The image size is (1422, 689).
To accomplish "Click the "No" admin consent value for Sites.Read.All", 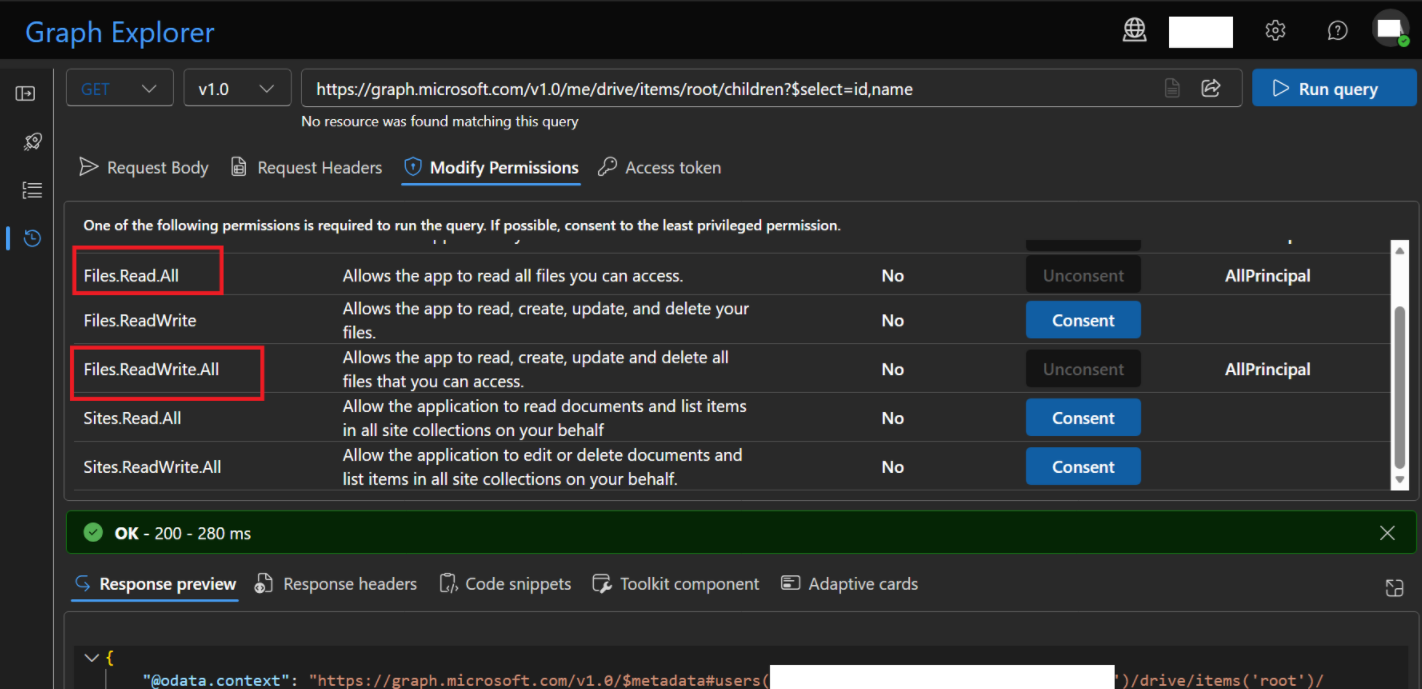I will point(892,418).
